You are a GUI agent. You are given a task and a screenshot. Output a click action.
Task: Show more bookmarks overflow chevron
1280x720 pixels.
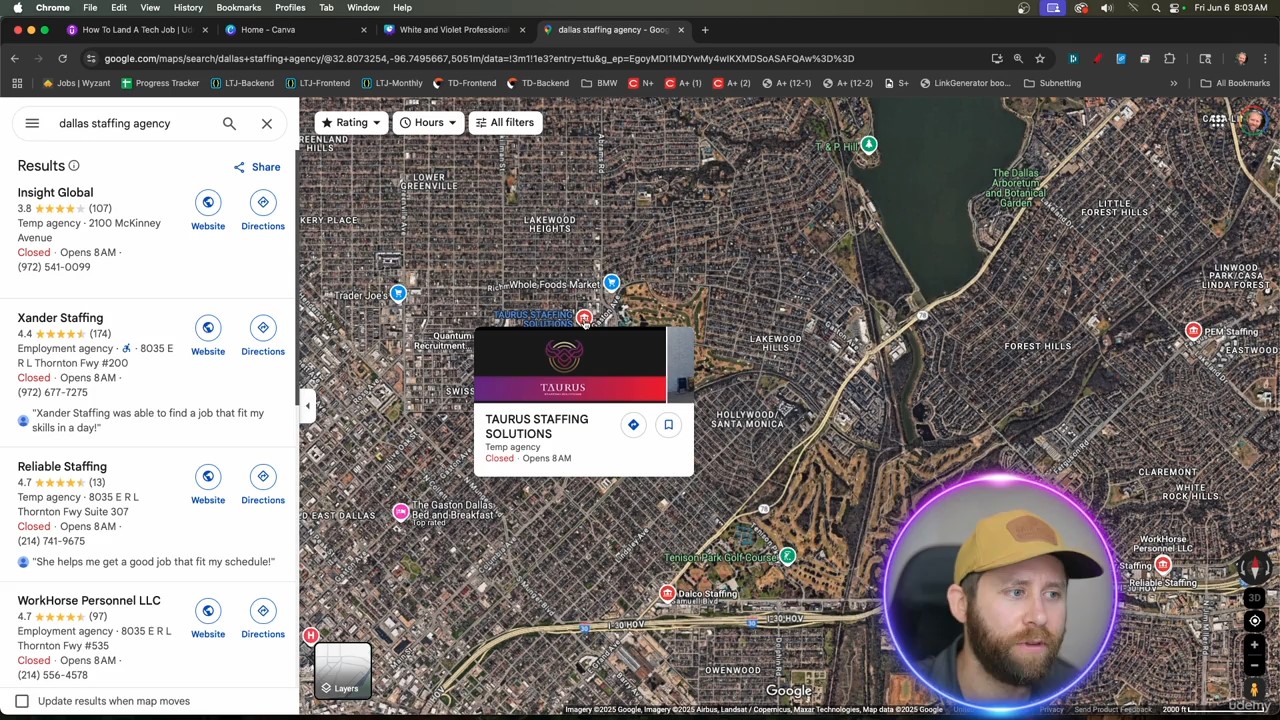point(1173,84)
